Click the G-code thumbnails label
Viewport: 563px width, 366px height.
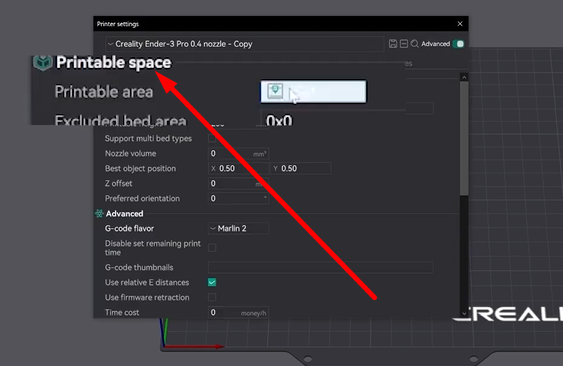(x=139, y=267)
